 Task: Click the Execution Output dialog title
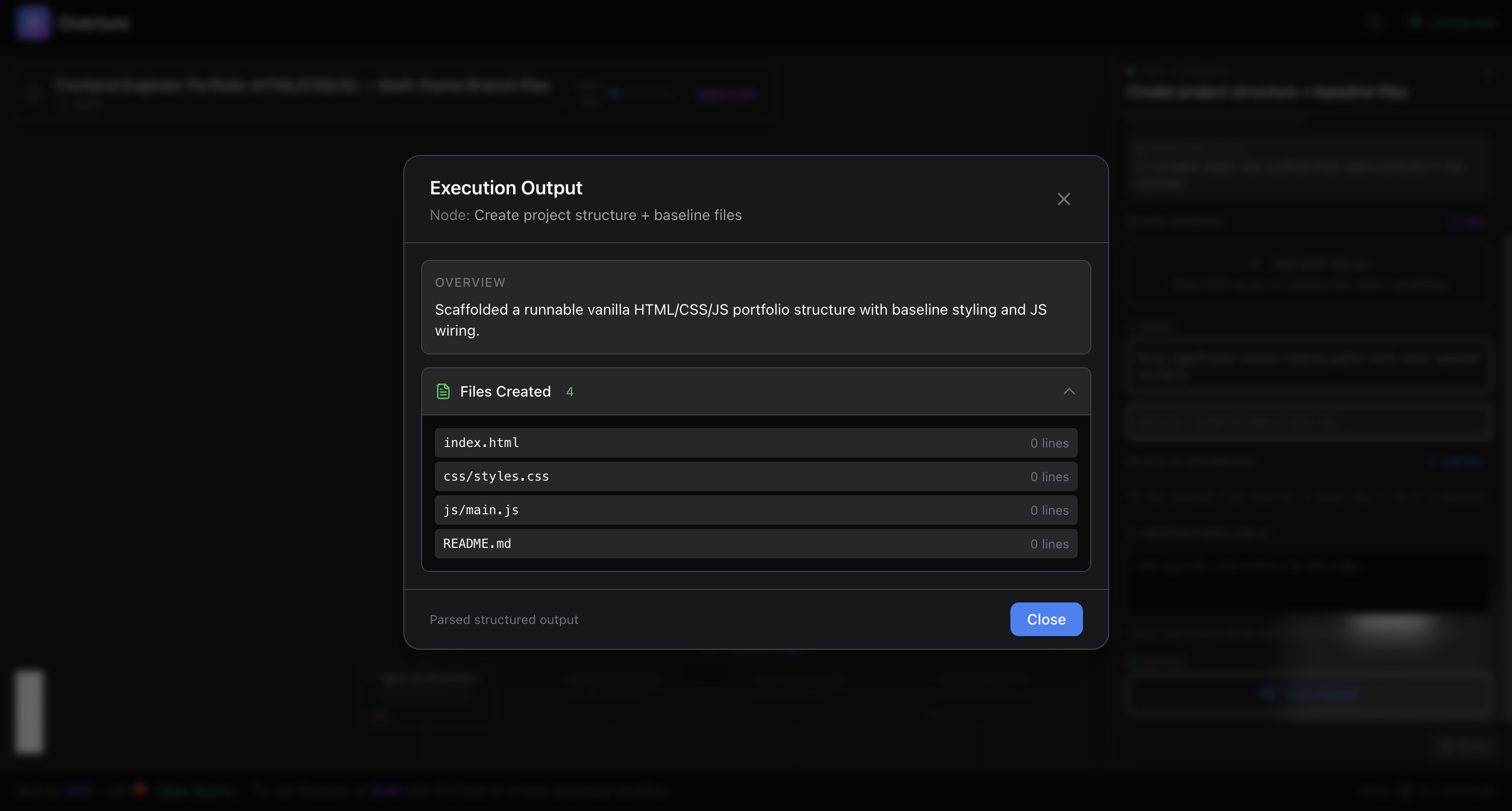coord(505,188)
